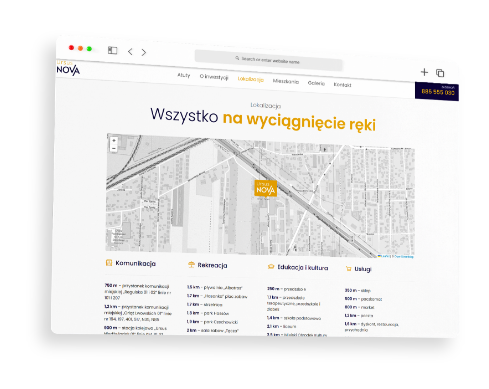The image size is (489, 389).
Task: Click the Ursus Nova map marker
Action: (x=266, y=188)
